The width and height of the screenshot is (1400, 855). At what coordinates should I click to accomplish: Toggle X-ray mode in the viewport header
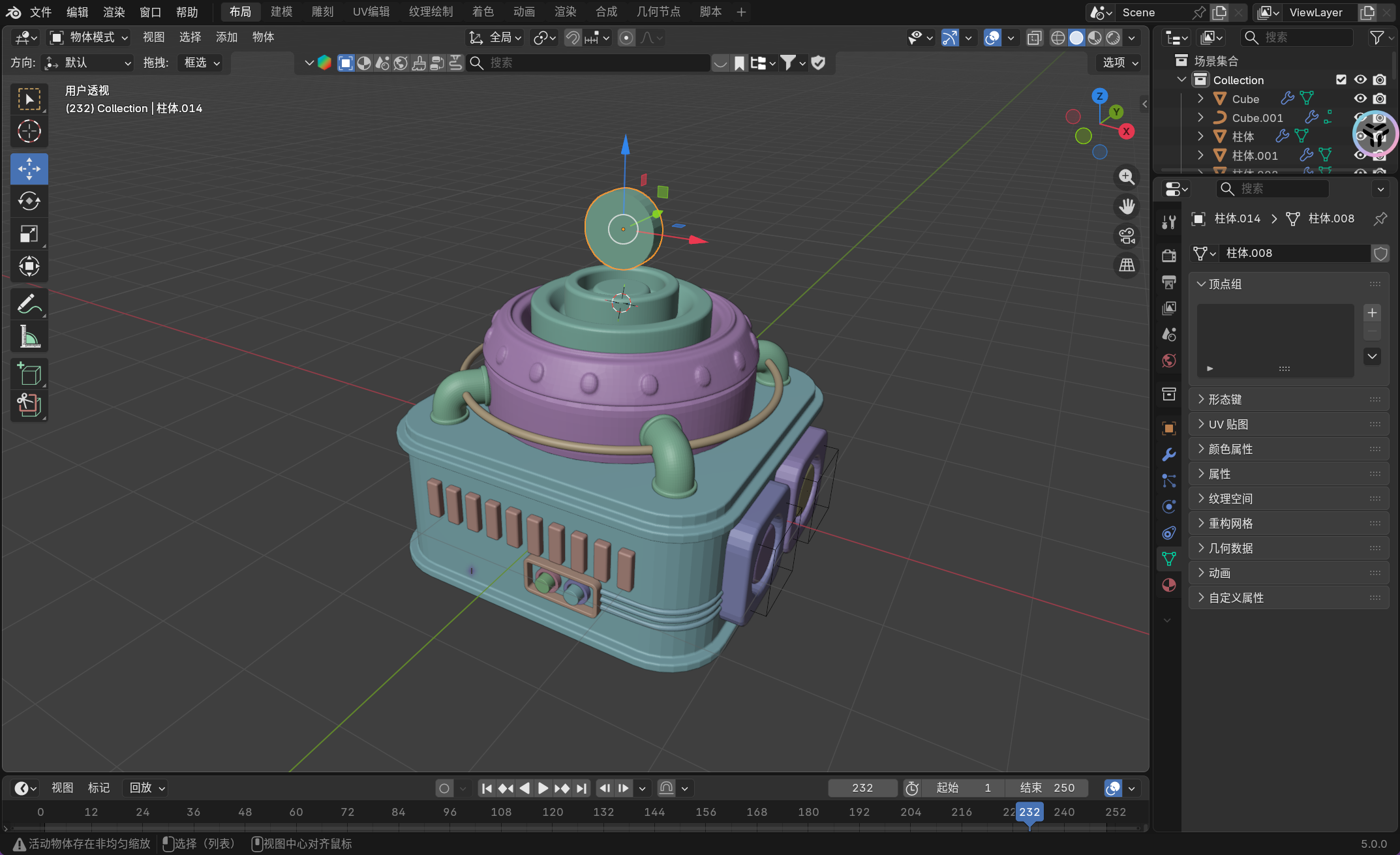click(1034, 38)
